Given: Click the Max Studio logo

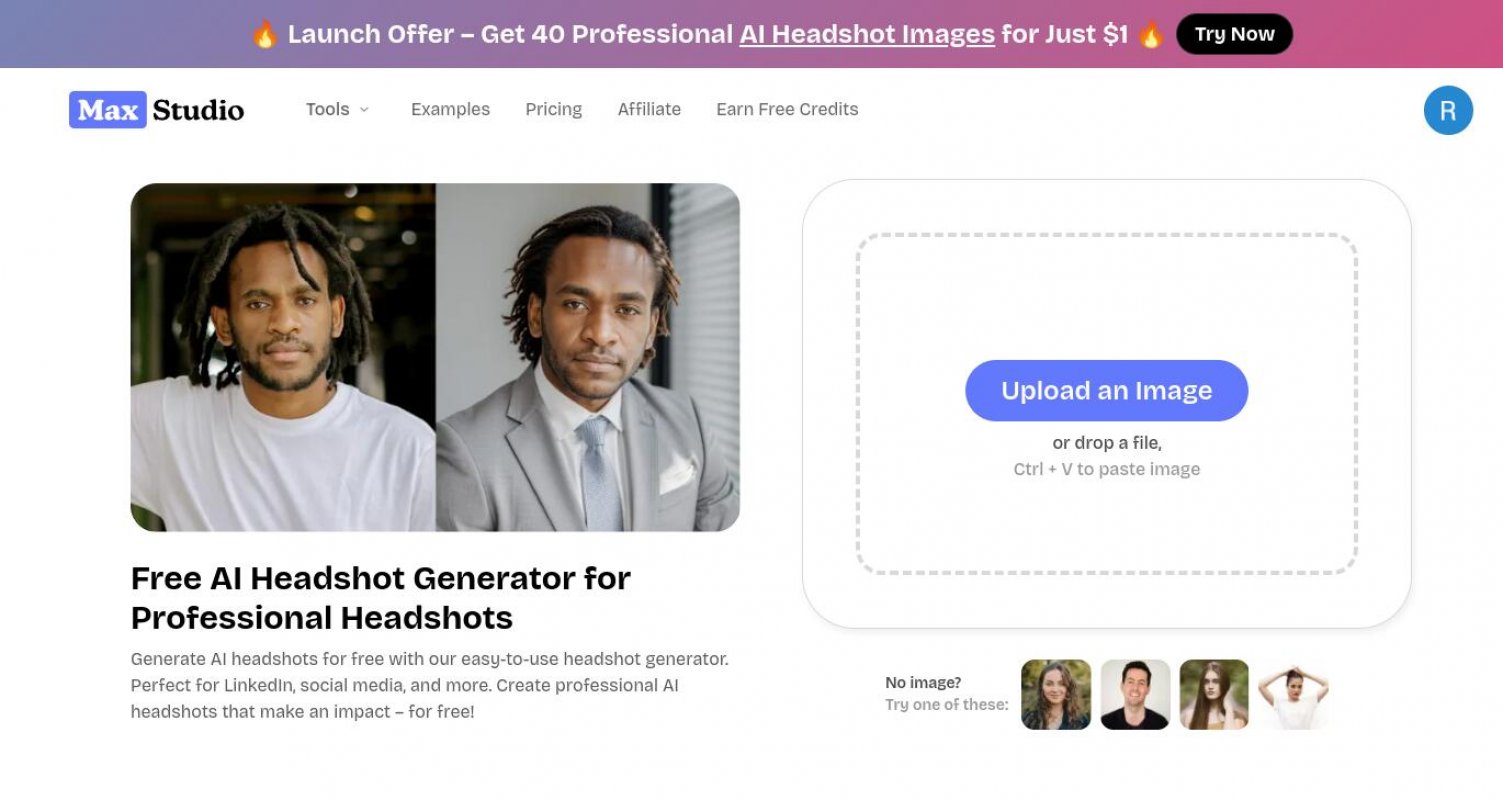Looking at the screenshot, I should tap(157, 109).
